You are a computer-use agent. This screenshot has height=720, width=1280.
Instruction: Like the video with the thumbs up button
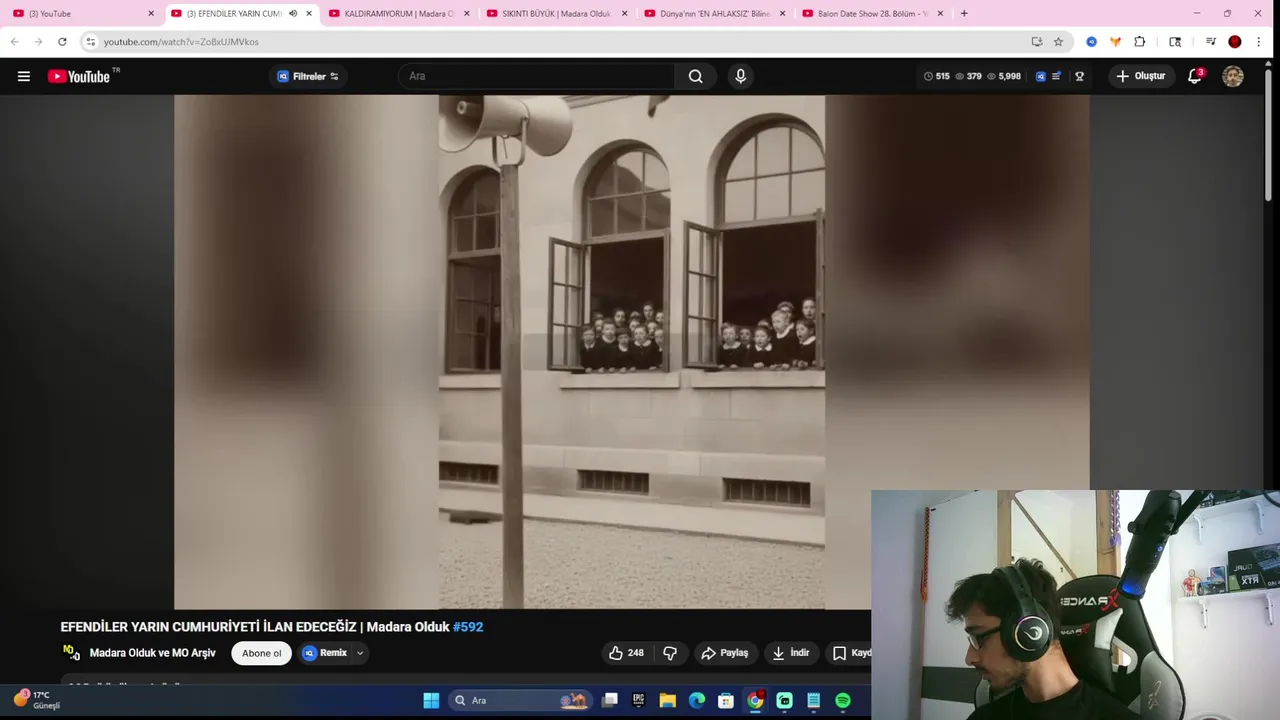coord(626,653)
